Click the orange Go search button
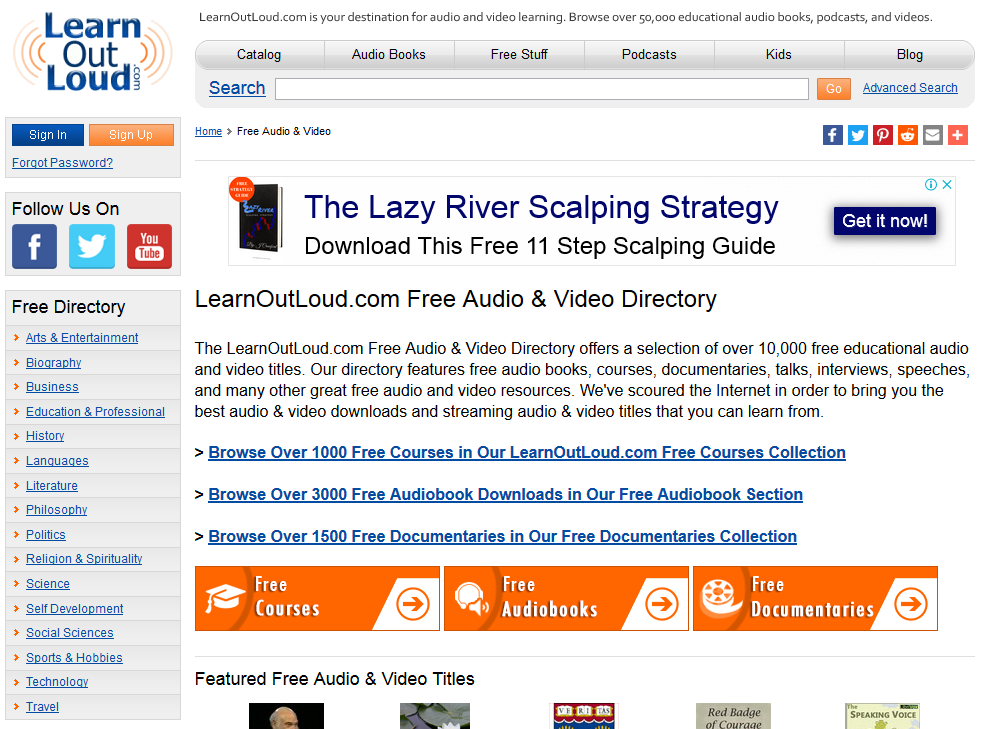 point(834,89)
